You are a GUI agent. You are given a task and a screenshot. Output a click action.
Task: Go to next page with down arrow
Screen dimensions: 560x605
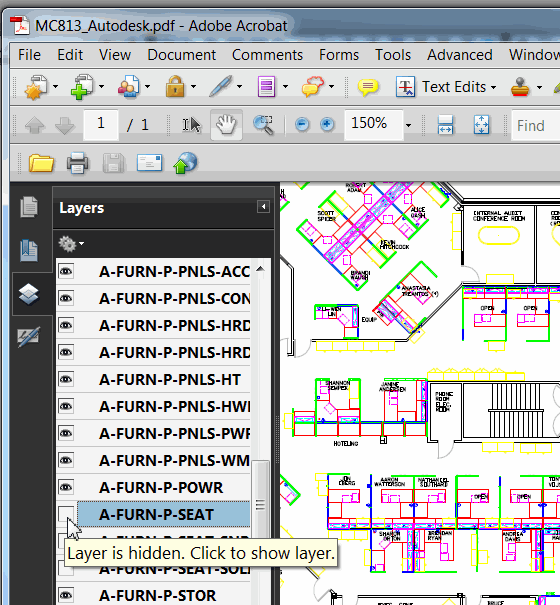64,125
